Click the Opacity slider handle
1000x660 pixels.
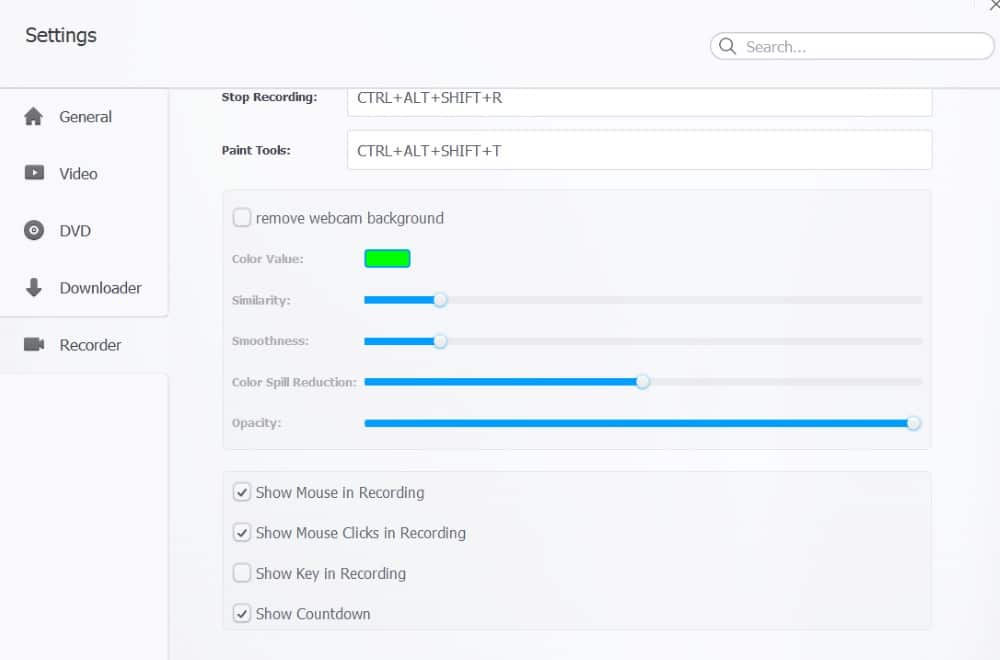tap(913, 423)
